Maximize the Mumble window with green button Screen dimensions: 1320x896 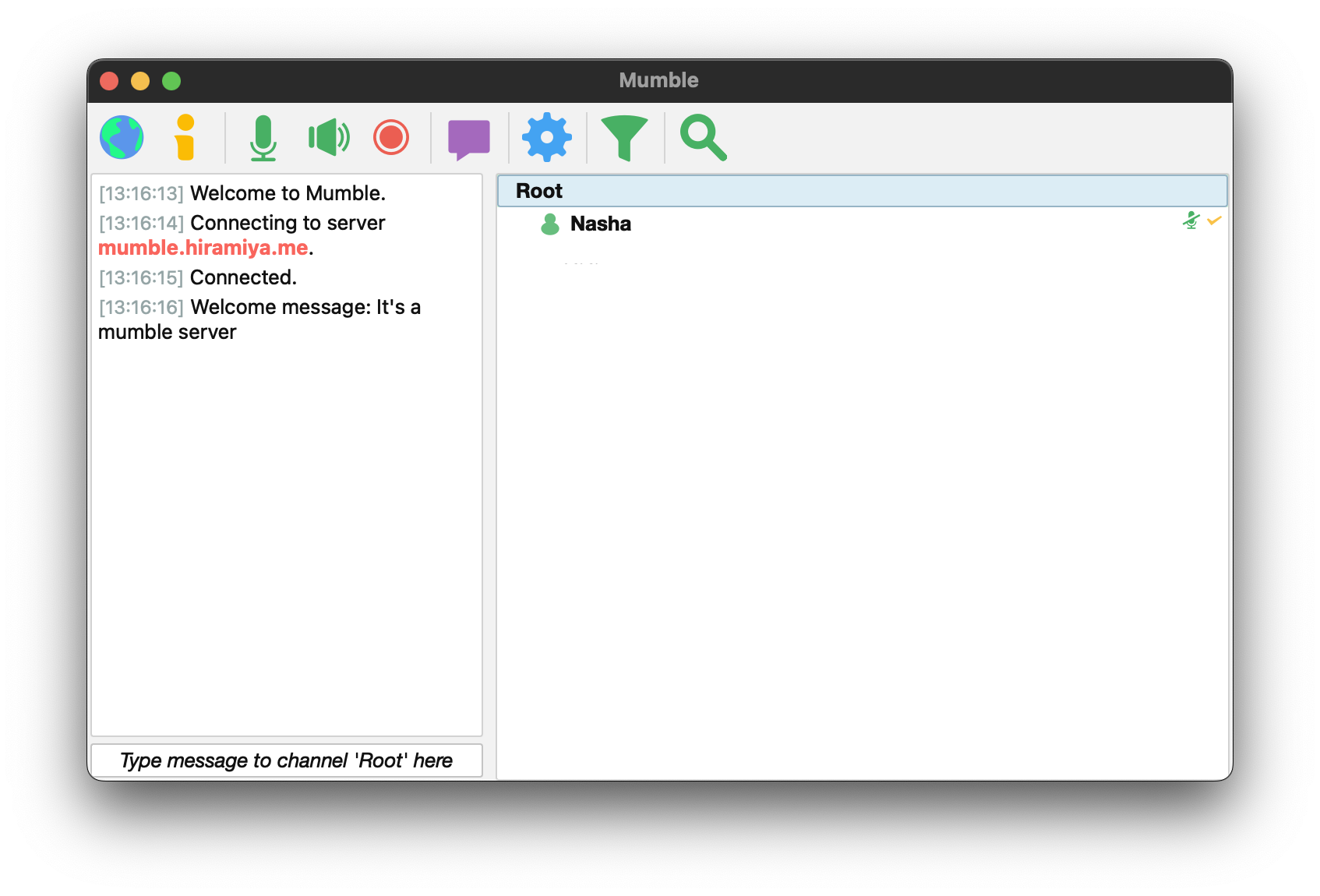pyautogui.click(x=171, y=81)
